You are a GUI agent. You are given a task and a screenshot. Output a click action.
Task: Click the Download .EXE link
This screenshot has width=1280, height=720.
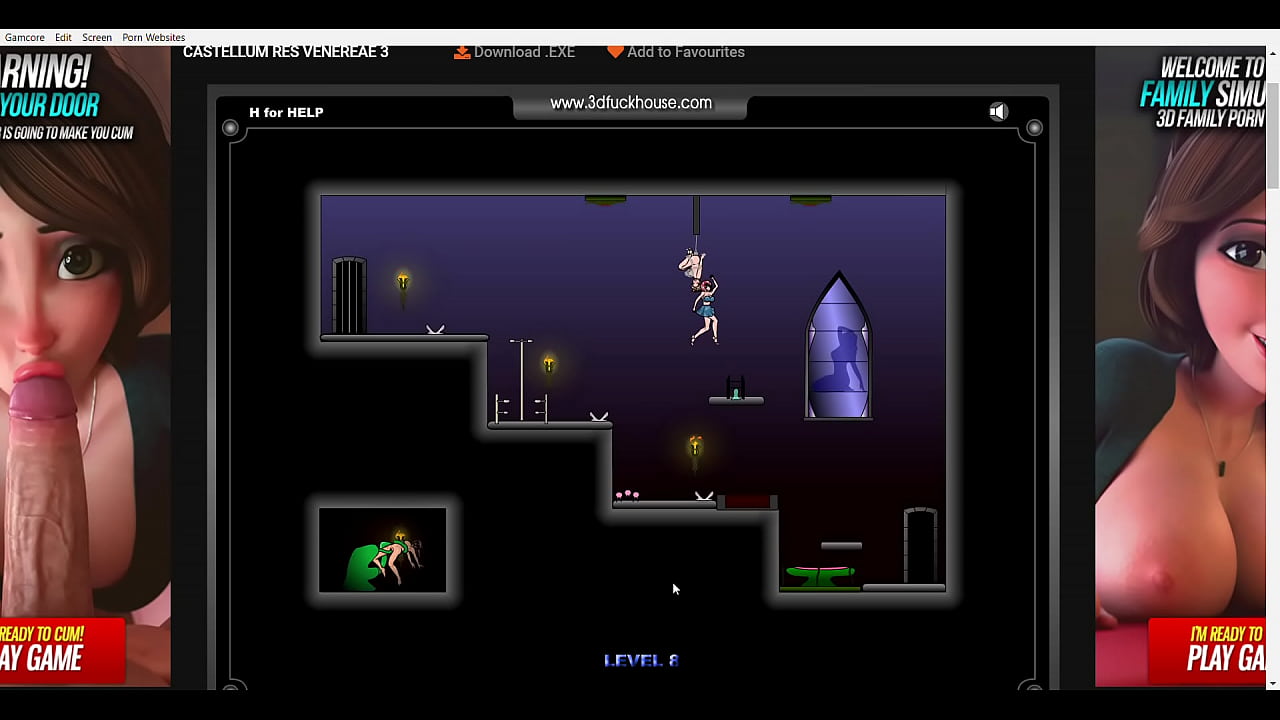[x=524, y=51]
